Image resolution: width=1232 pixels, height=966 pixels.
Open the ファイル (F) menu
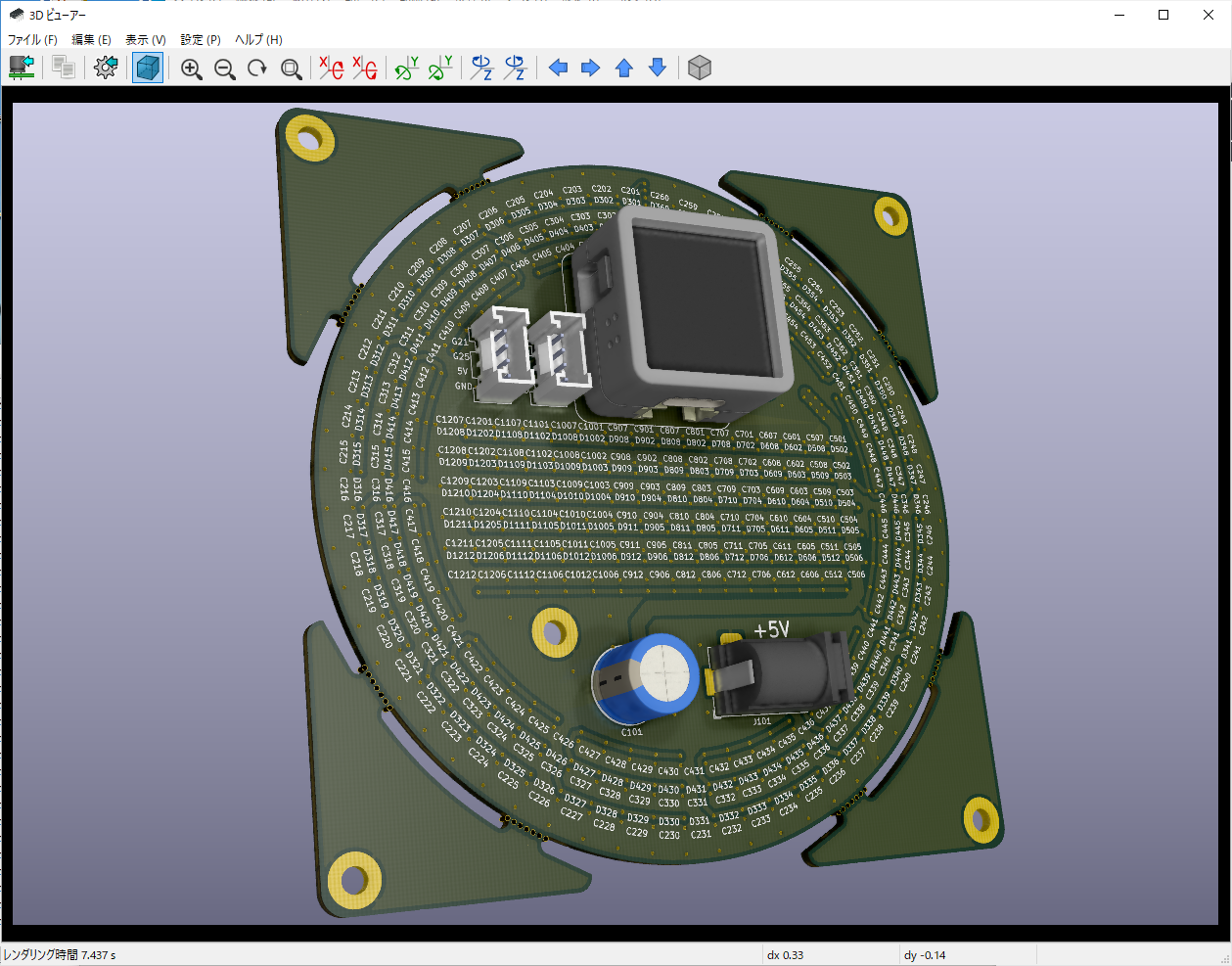[x=32, y=40]
